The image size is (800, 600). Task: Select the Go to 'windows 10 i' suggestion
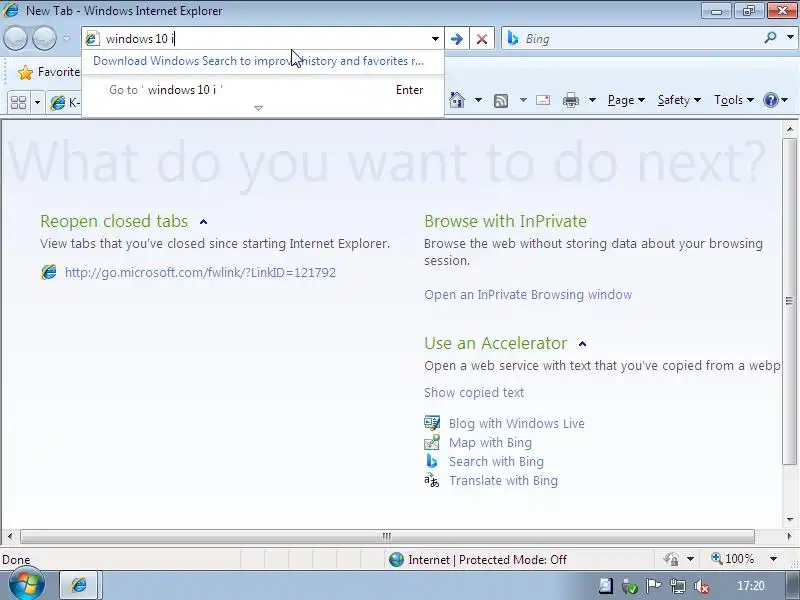click(263, 90)
